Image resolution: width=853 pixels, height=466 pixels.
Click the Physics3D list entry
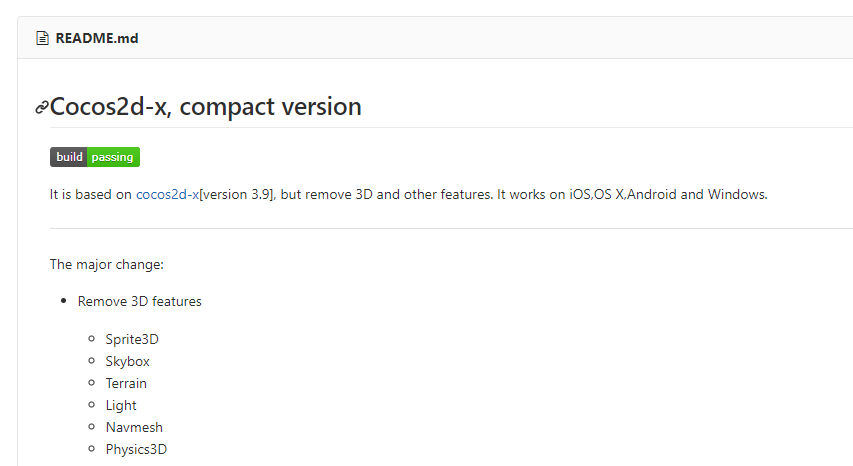[136, 449]
